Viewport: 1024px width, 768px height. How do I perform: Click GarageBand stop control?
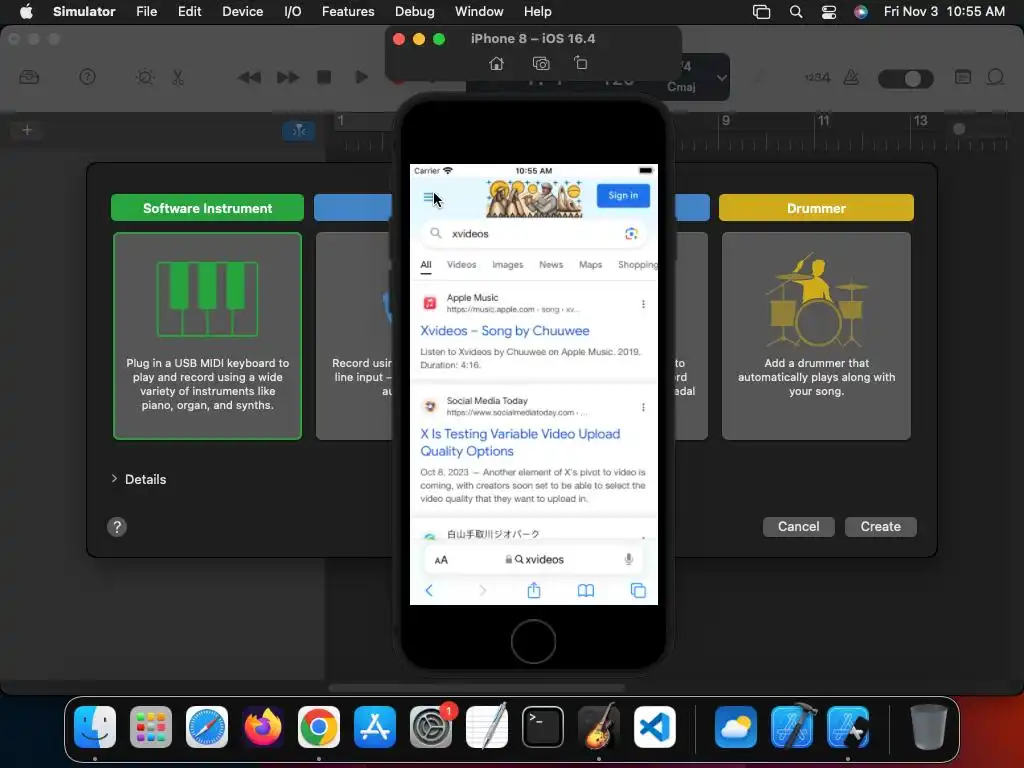(x=324, y=77)
